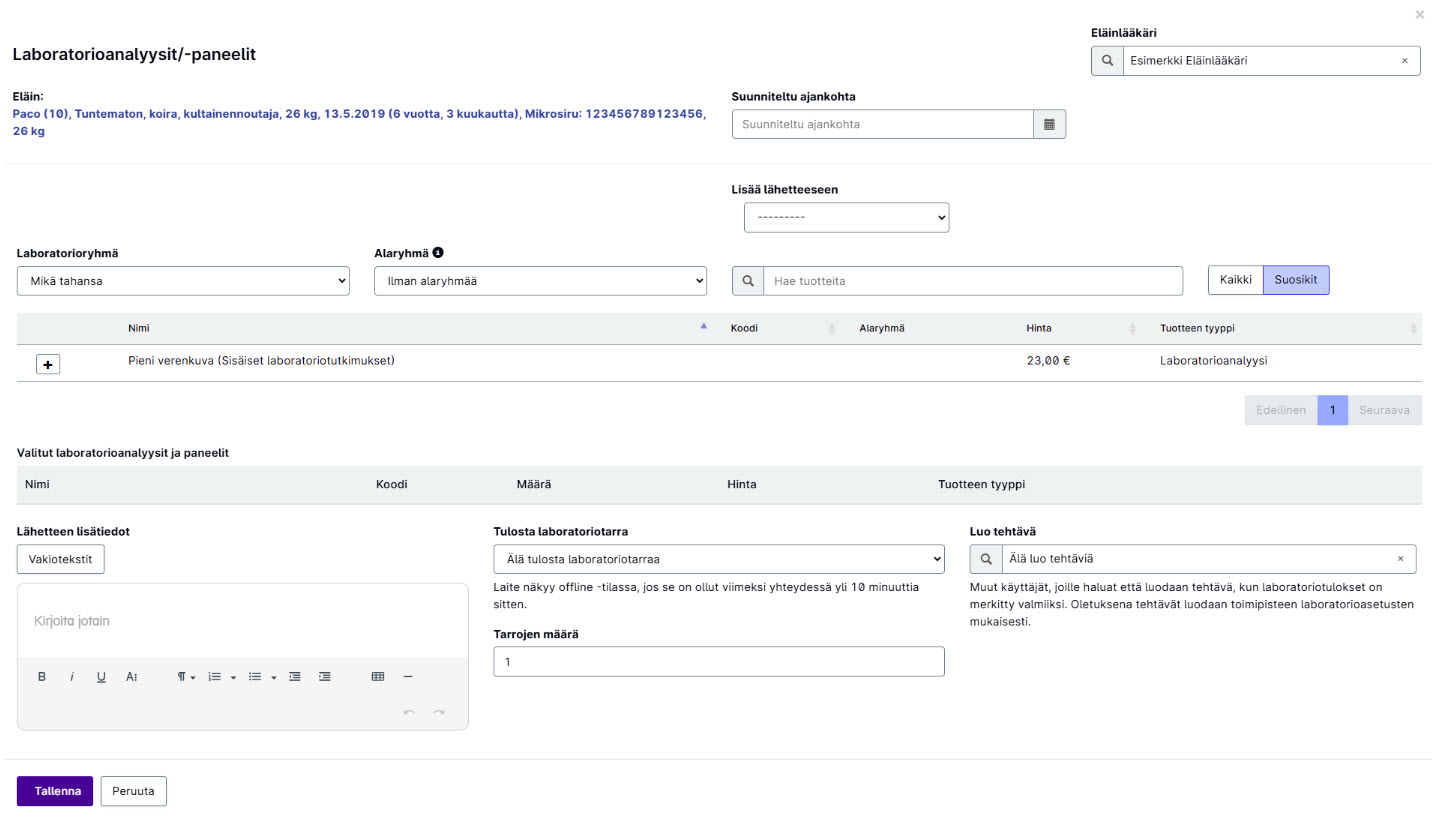Open the paragraph format menu

pyautogui.click(x=186, y=677)
